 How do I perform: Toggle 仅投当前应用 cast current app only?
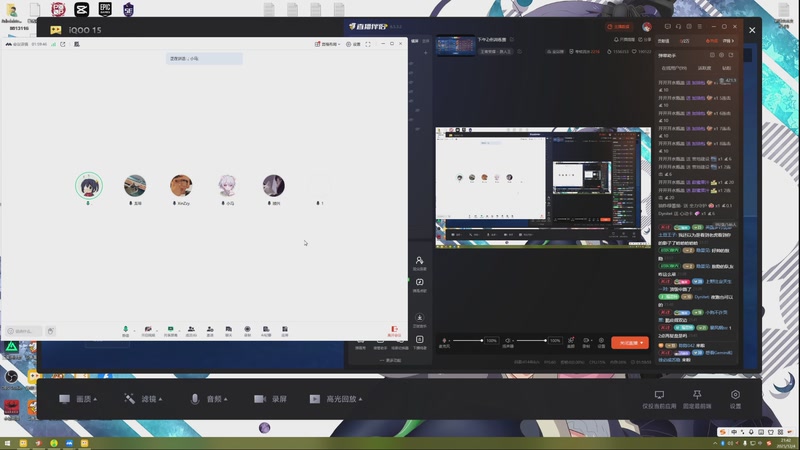659,399
